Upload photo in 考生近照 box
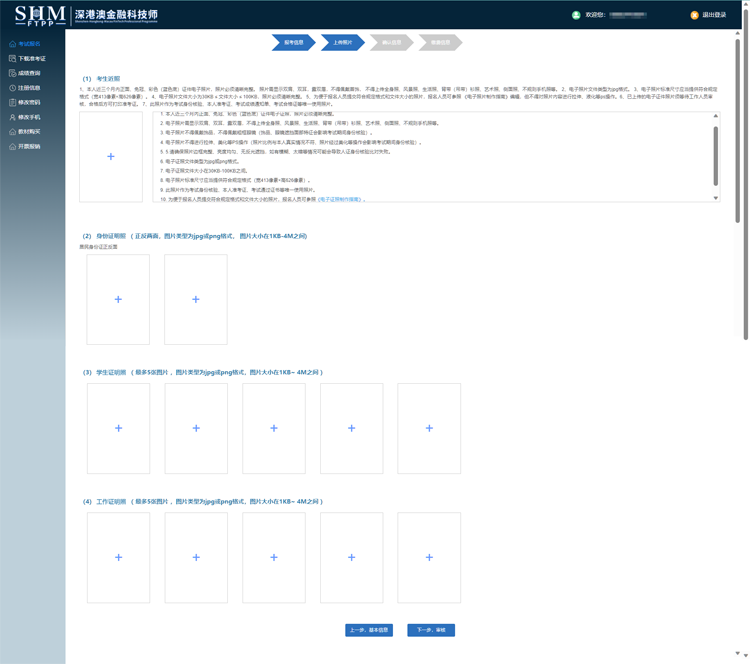Screen dimensions: 750x664 tap(110, 156)
